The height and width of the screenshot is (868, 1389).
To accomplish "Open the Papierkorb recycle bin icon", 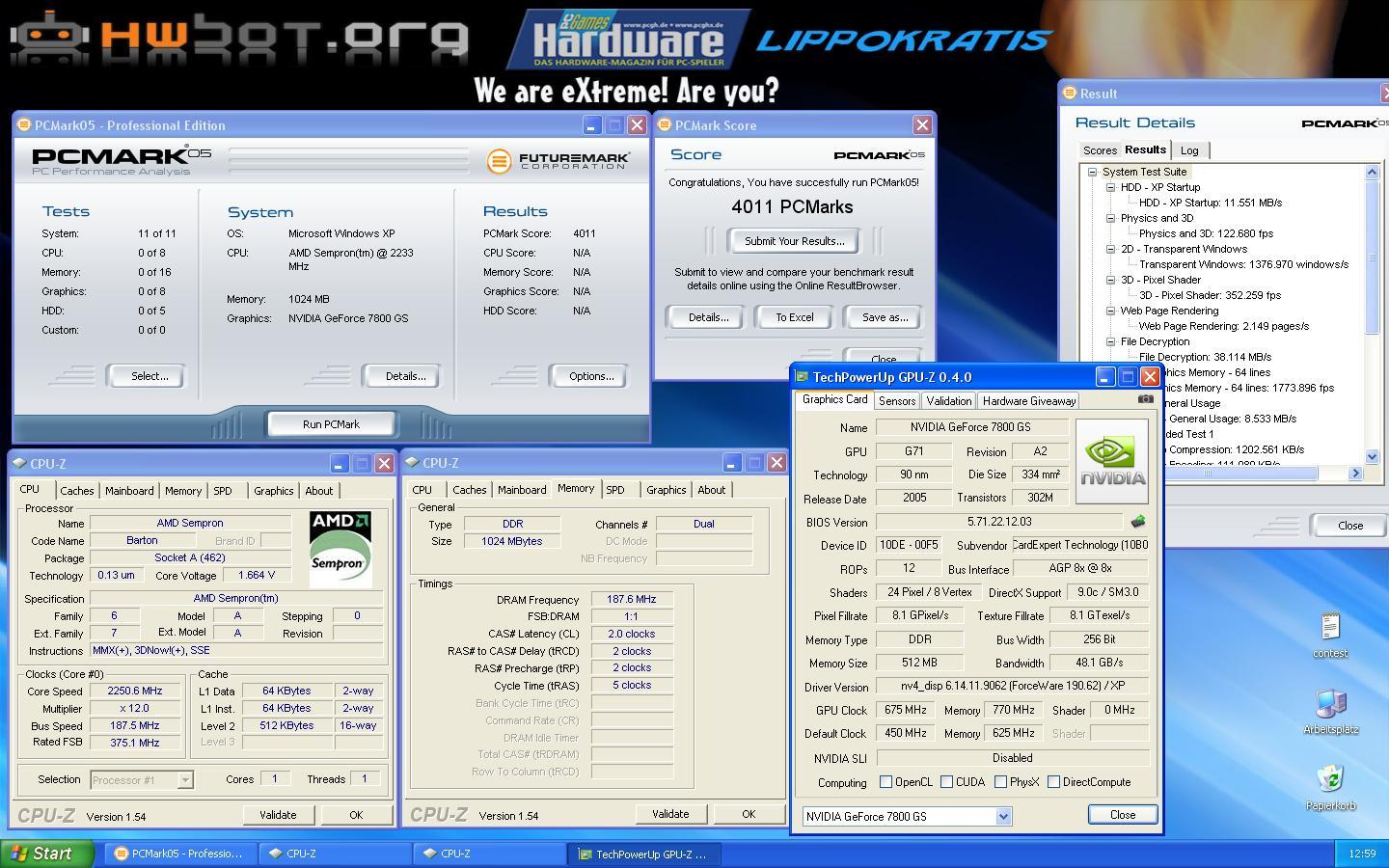I will tap(1330, 788).
